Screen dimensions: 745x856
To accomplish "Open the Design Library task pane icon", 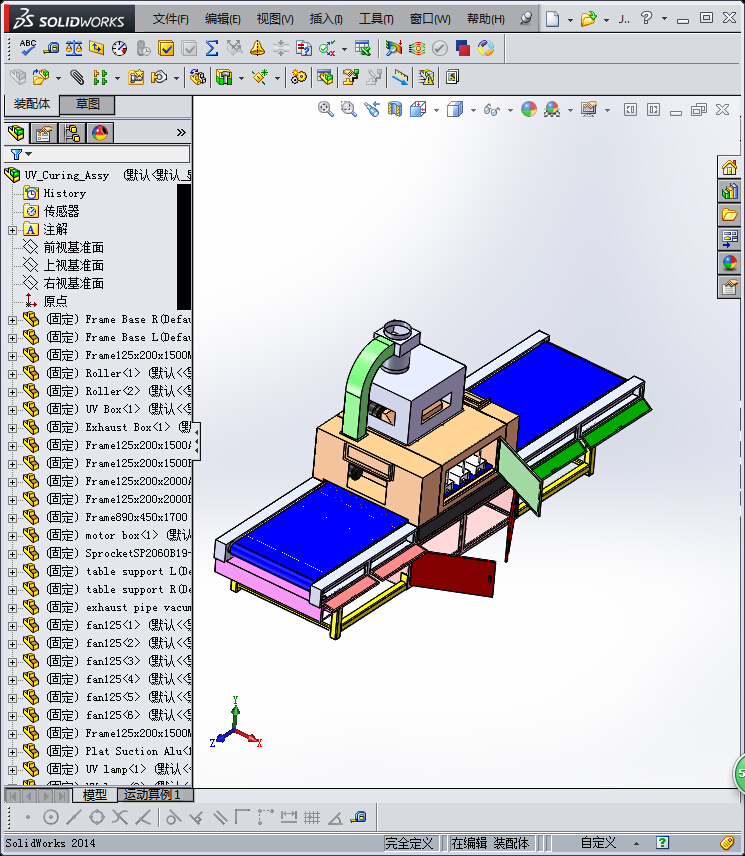I will tap(730, 191).
